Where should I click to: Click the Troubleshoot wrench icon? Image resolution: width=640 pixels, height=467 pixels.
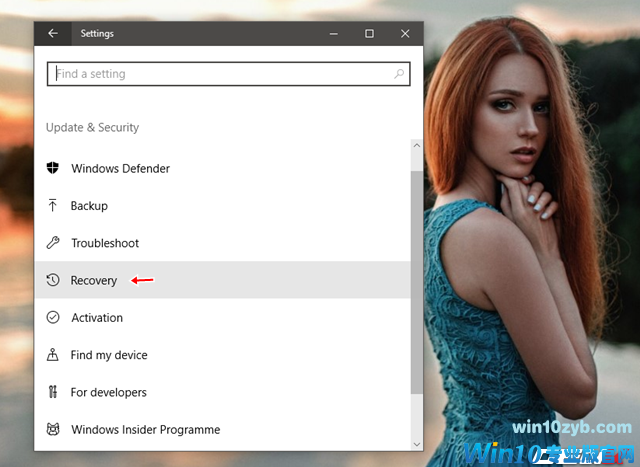[53, 242]
